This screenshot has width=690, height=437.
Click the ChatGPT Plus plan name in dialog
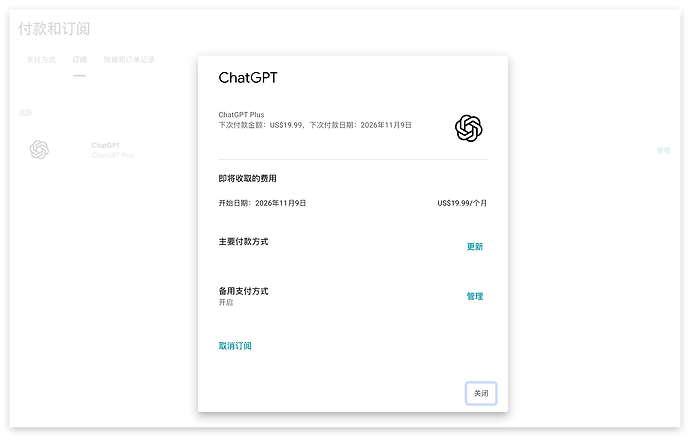pos(242,114)
